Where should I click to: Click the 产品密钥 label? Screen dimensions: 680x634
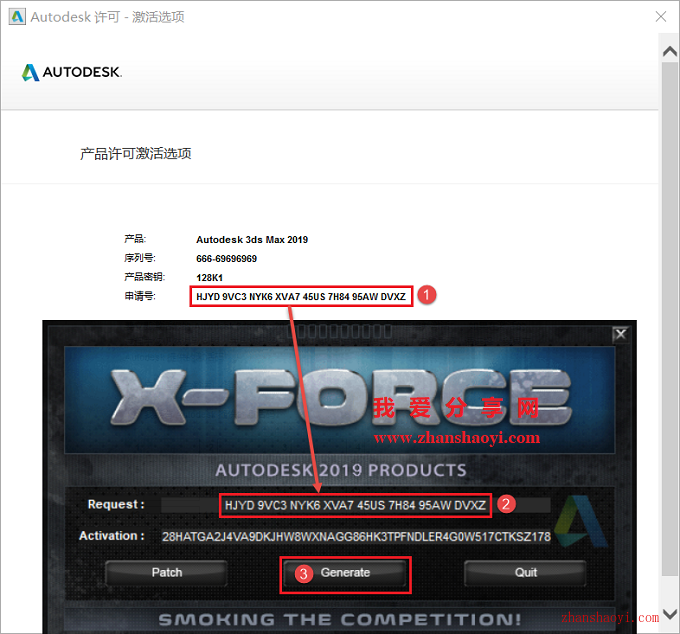[144, 277]
